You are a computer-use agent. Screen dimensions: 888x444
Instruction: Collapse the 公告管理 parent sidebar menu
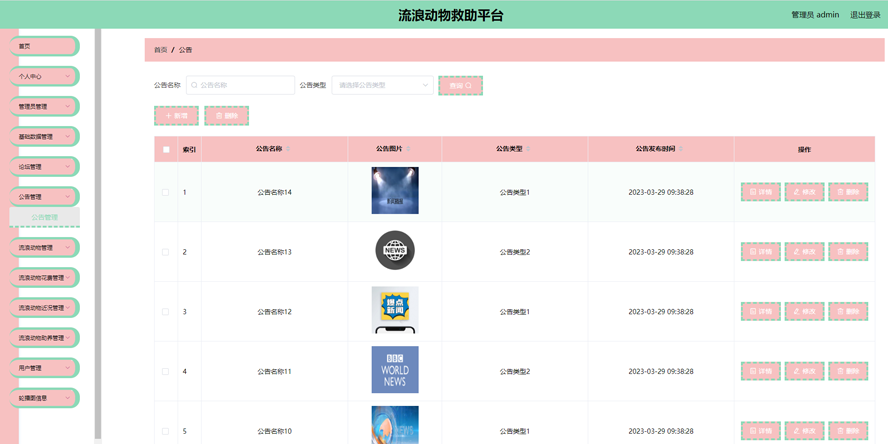click(45, 197)
